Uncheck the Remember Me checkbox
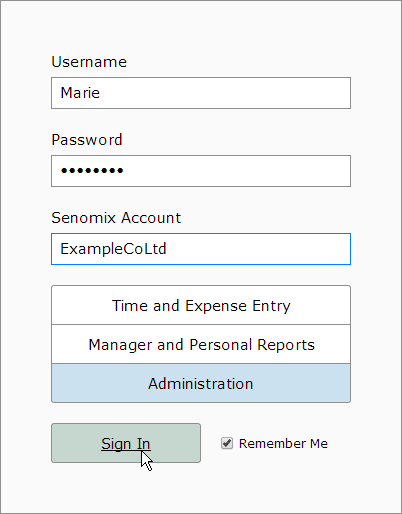Screen dimensions: 402x514 tap(227, 443)
